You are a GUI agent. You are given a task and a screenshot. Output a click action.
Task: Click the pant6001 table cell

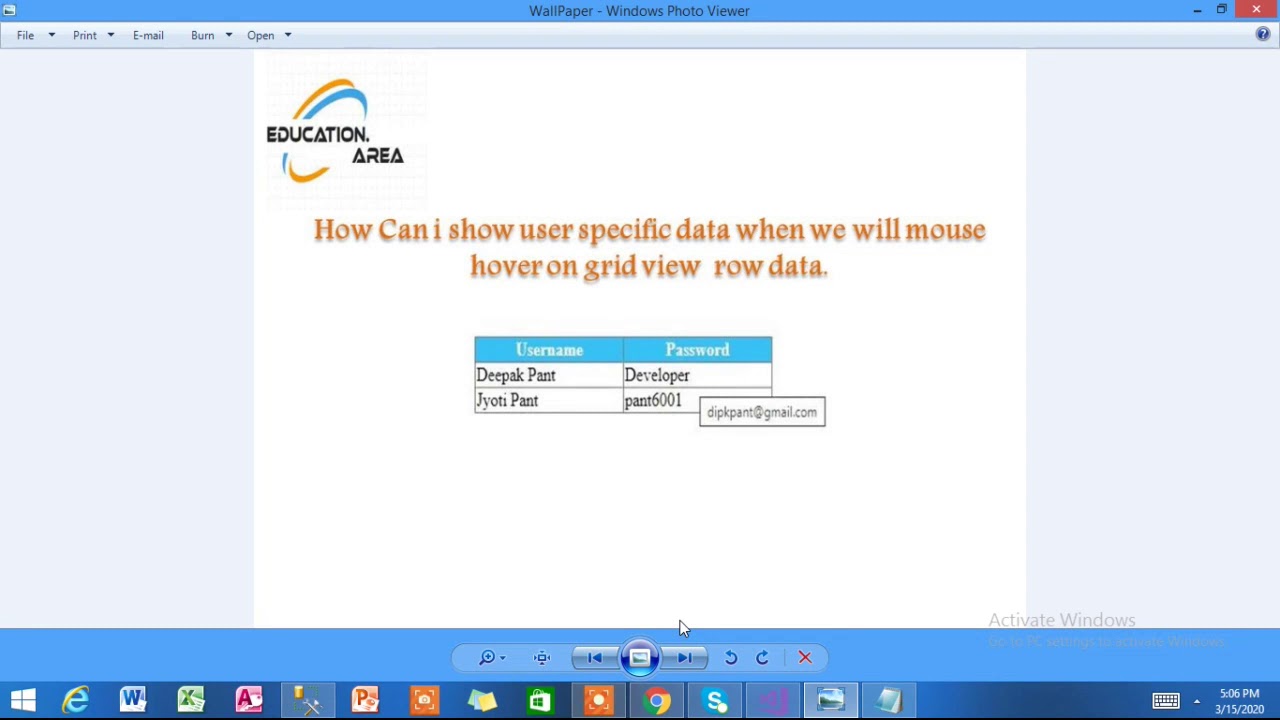(x=697, y=400)
